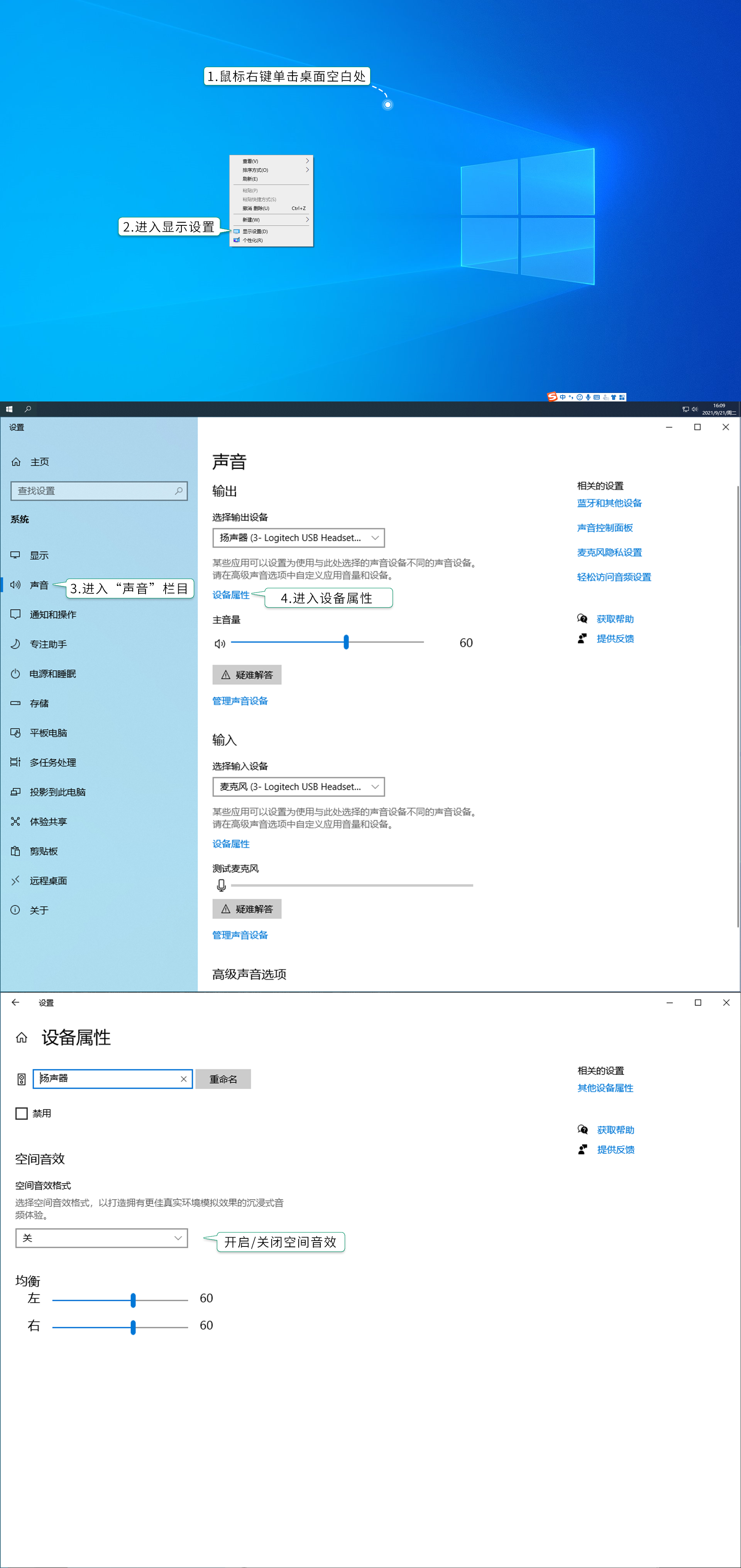Click the 查找设置 search field
Screen dimensions: 741x1568
pos(99,491)
